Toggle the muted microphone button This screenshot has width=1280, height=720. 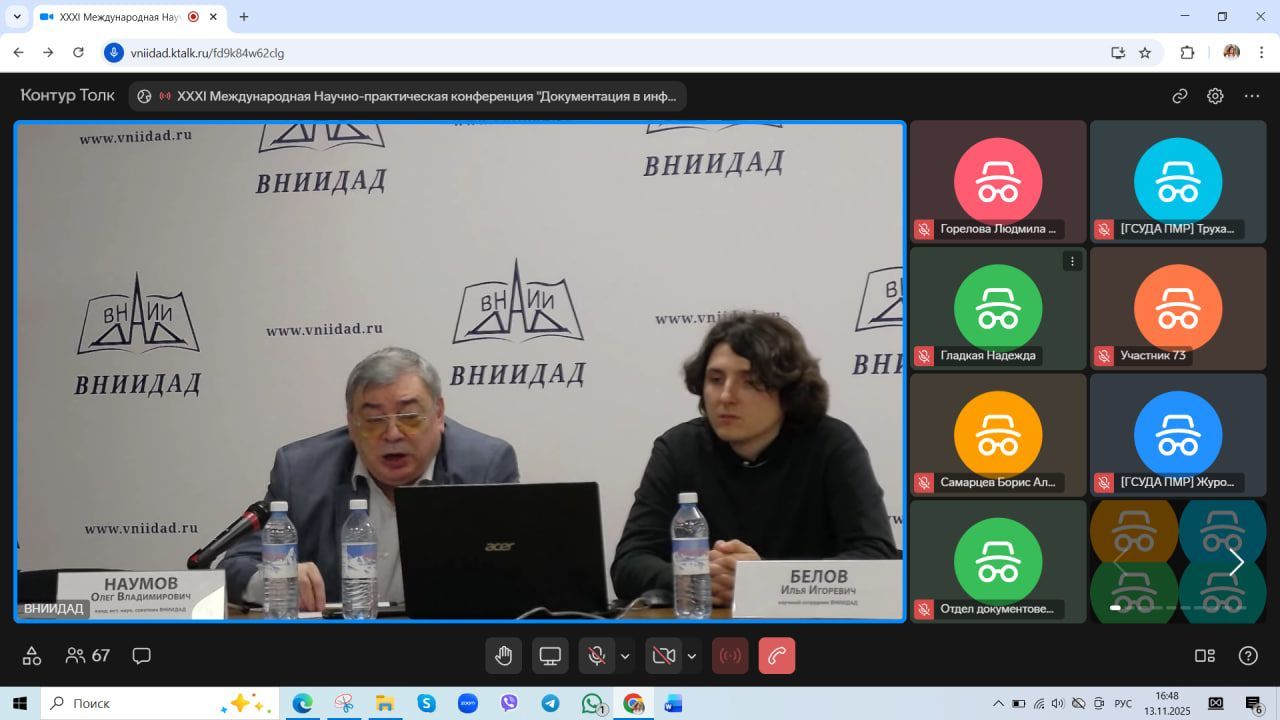coord(597,656)
